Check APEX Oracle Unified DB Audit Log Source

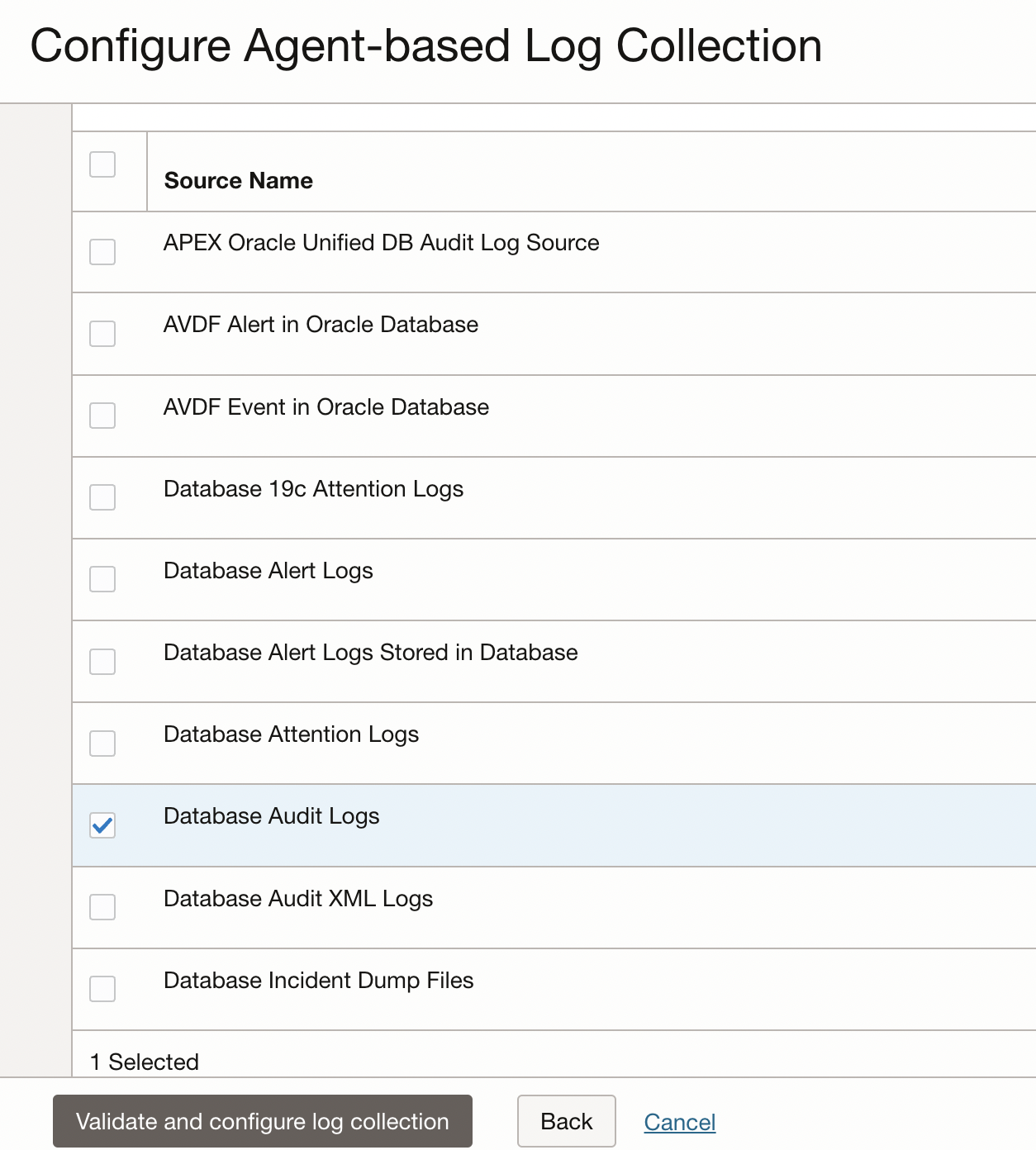102,252
